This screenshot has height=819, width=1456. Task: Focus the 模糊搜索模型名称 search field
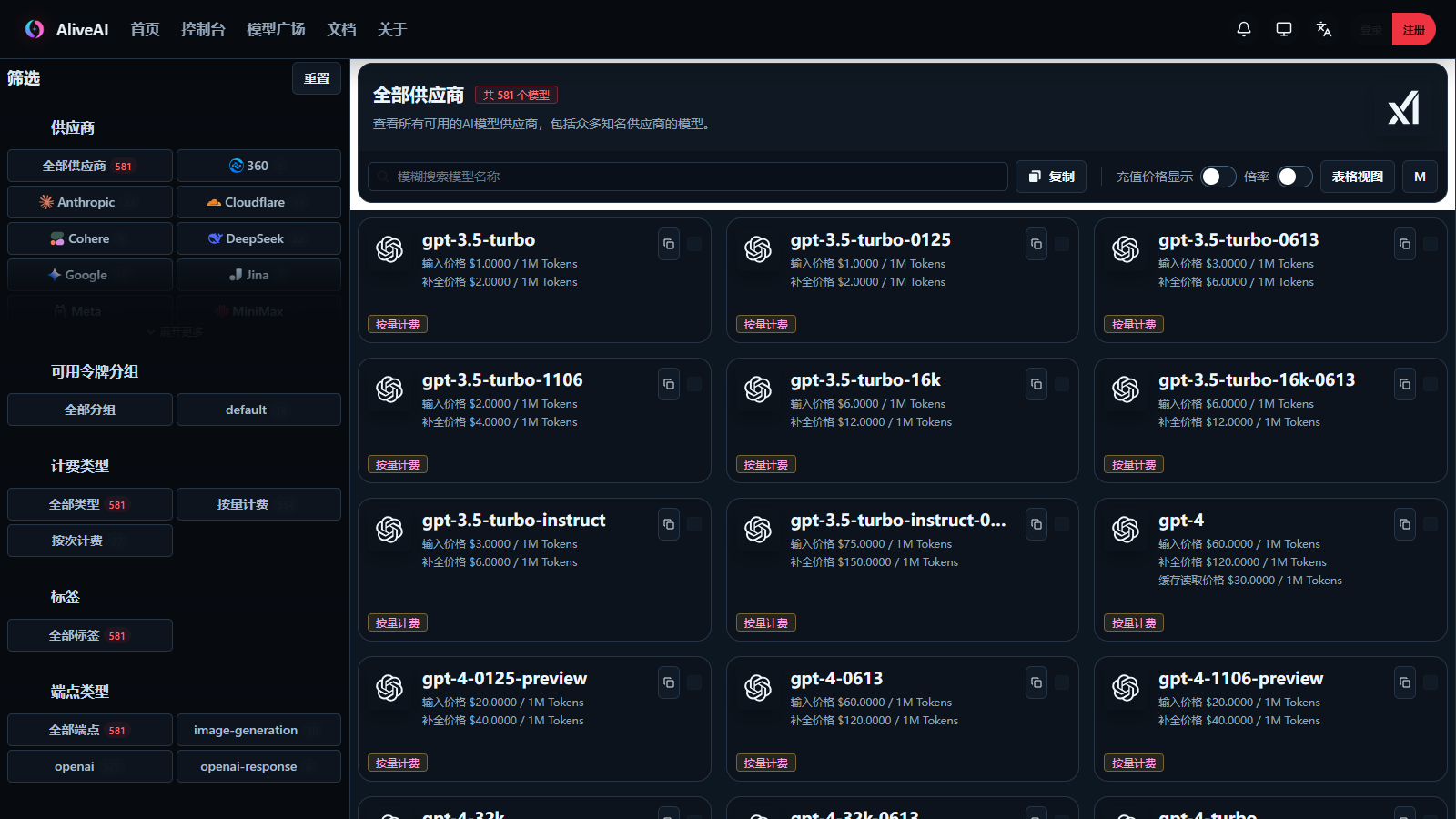(x=687, y=177)
